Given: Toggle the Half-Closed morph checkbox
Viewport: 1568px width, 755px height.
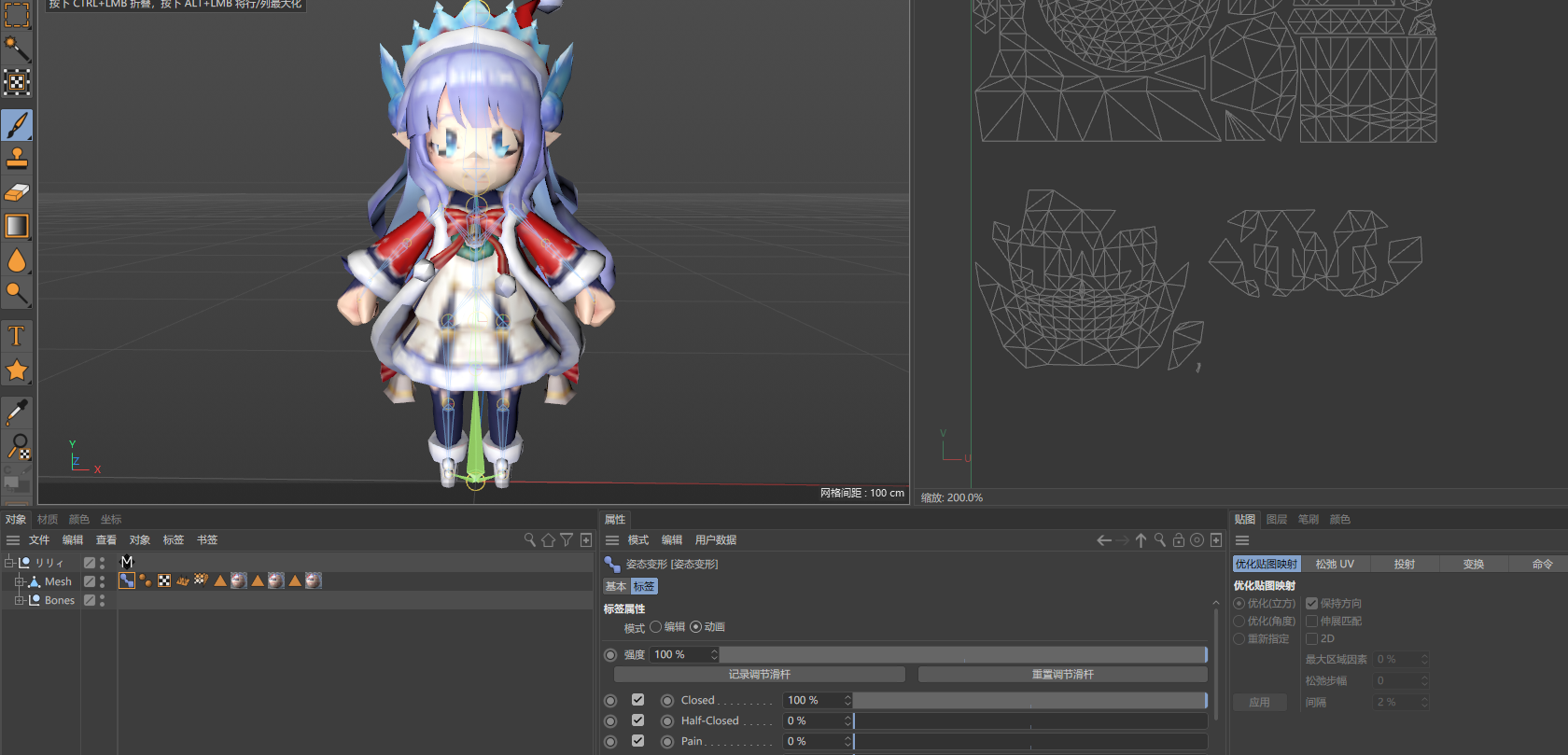Looking at the screenshot, I should 637,720.
